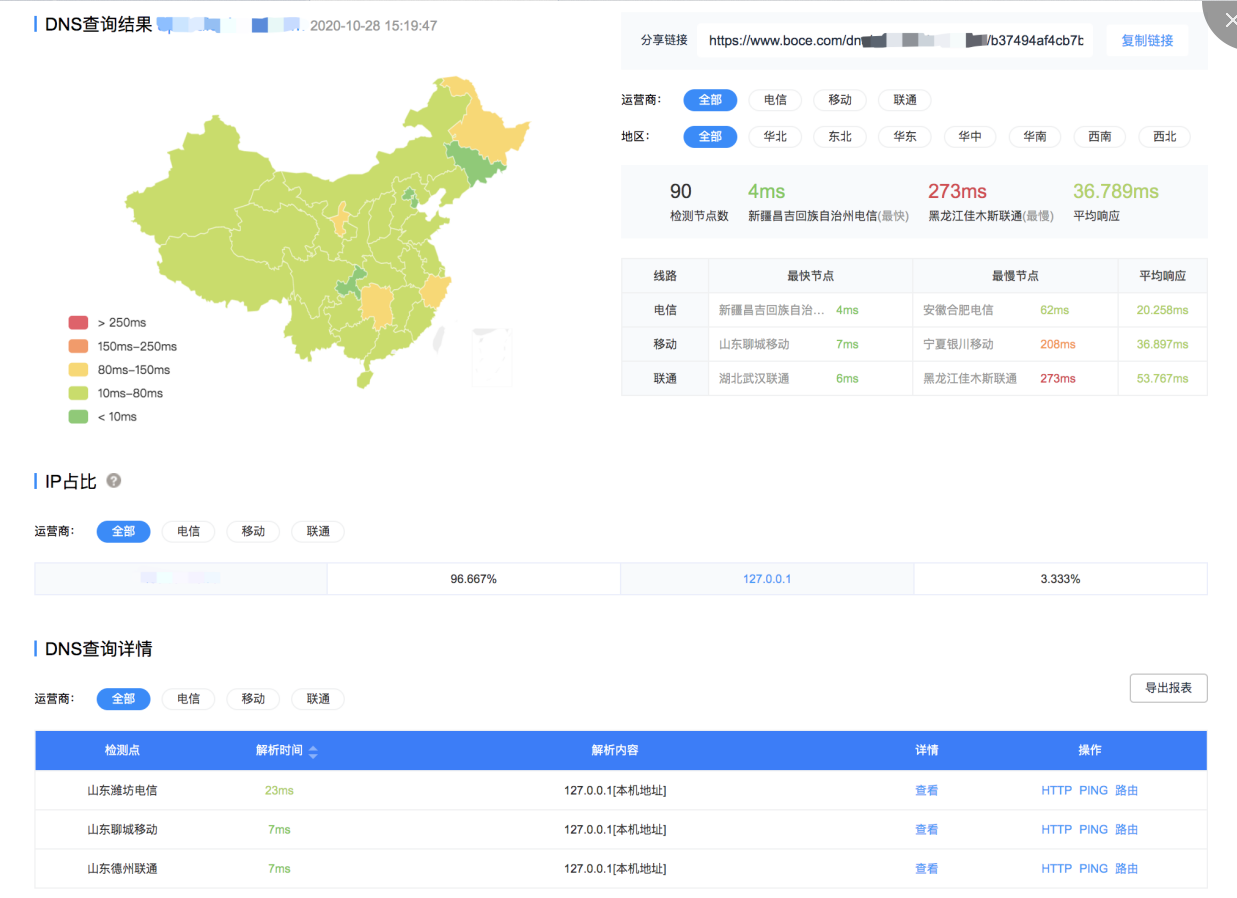Select 东北 region filter
This screenshot has height=898, width=1237.
tap(840, 137)
